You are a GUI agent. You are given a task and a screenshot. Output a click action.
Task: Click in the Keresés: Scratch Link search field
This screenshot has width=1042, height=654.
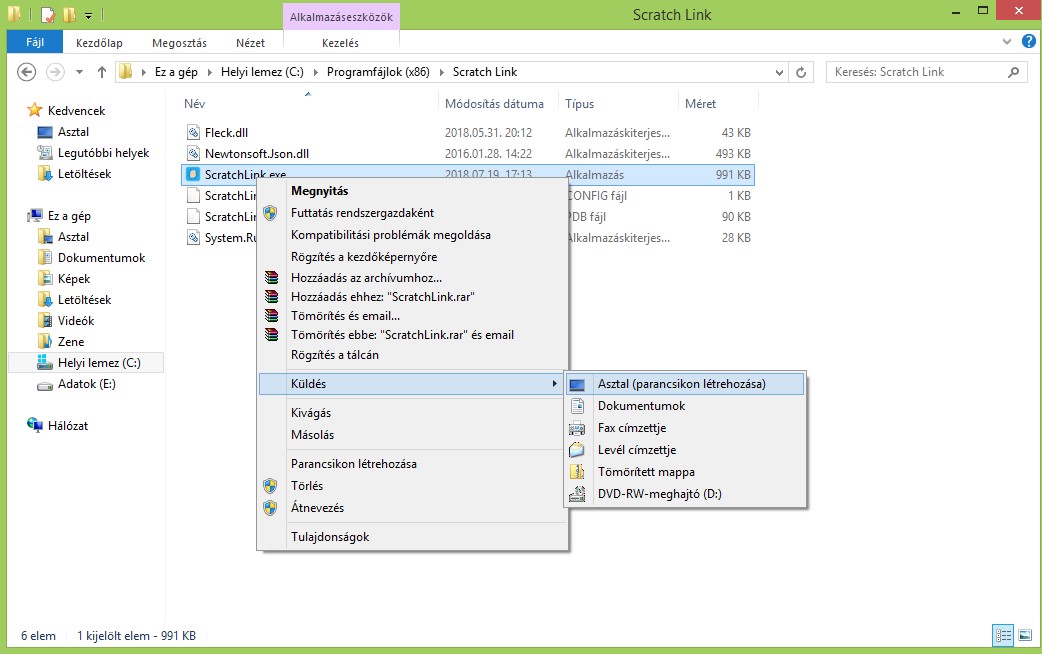(x=915, y=72)
